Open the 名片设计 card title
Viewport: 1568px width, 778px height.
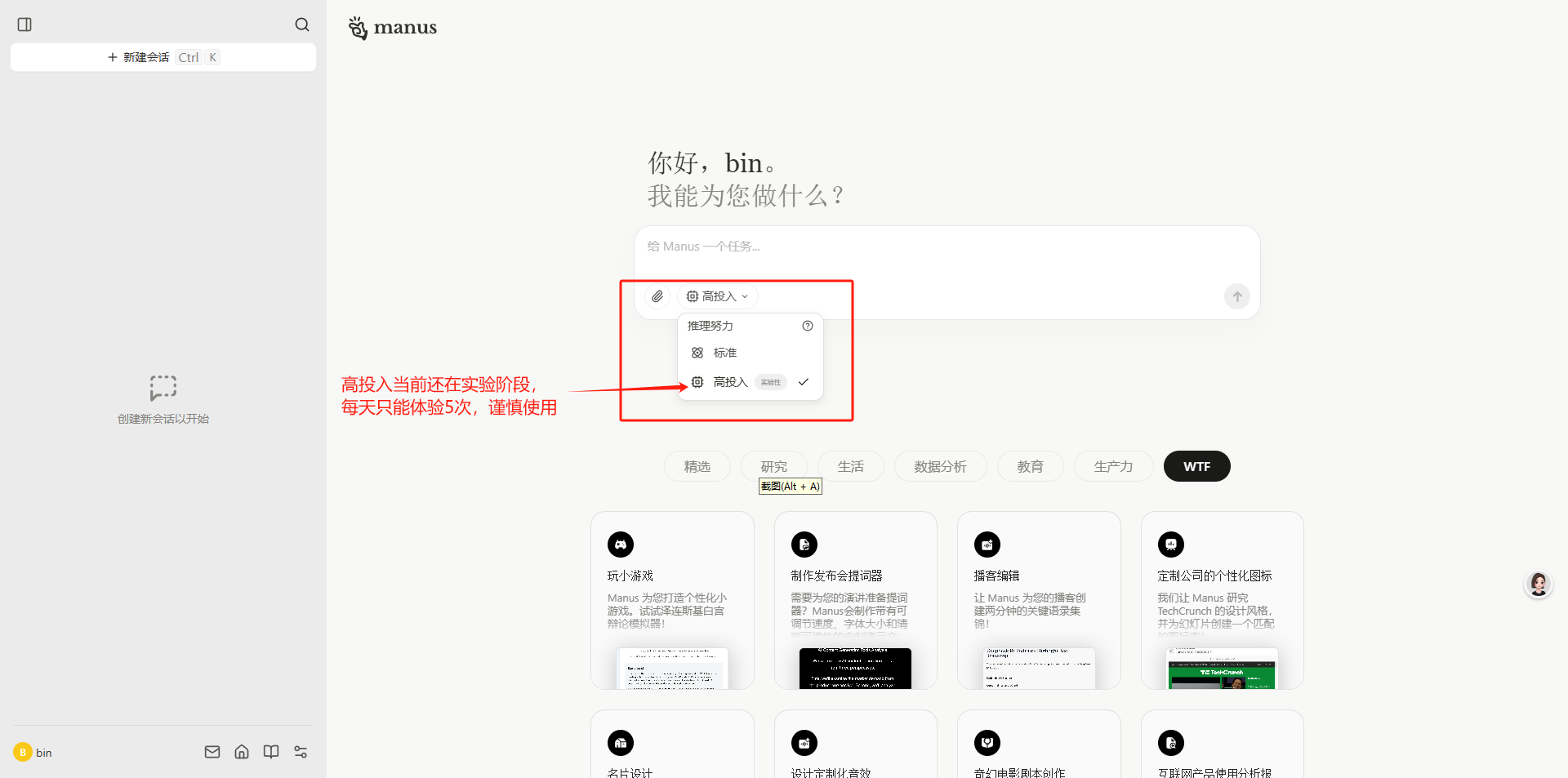(630, 772)
